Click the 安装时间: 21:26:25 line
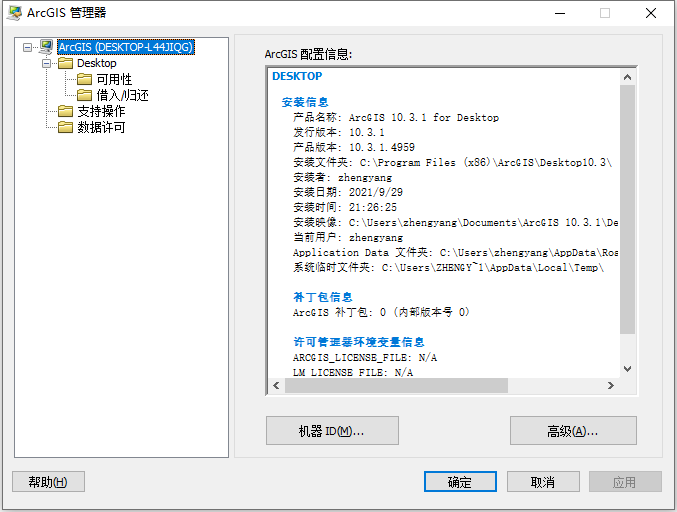Screen dimensions: 677x512 345,207
